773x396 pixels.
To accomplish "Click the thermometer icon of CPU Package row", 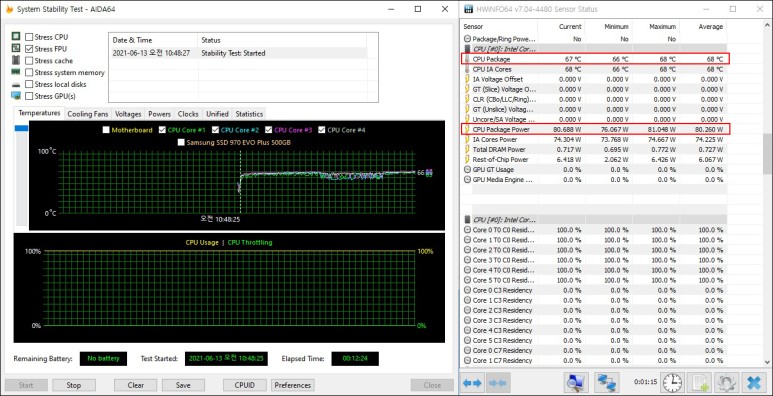I will (x=467, y=59).
